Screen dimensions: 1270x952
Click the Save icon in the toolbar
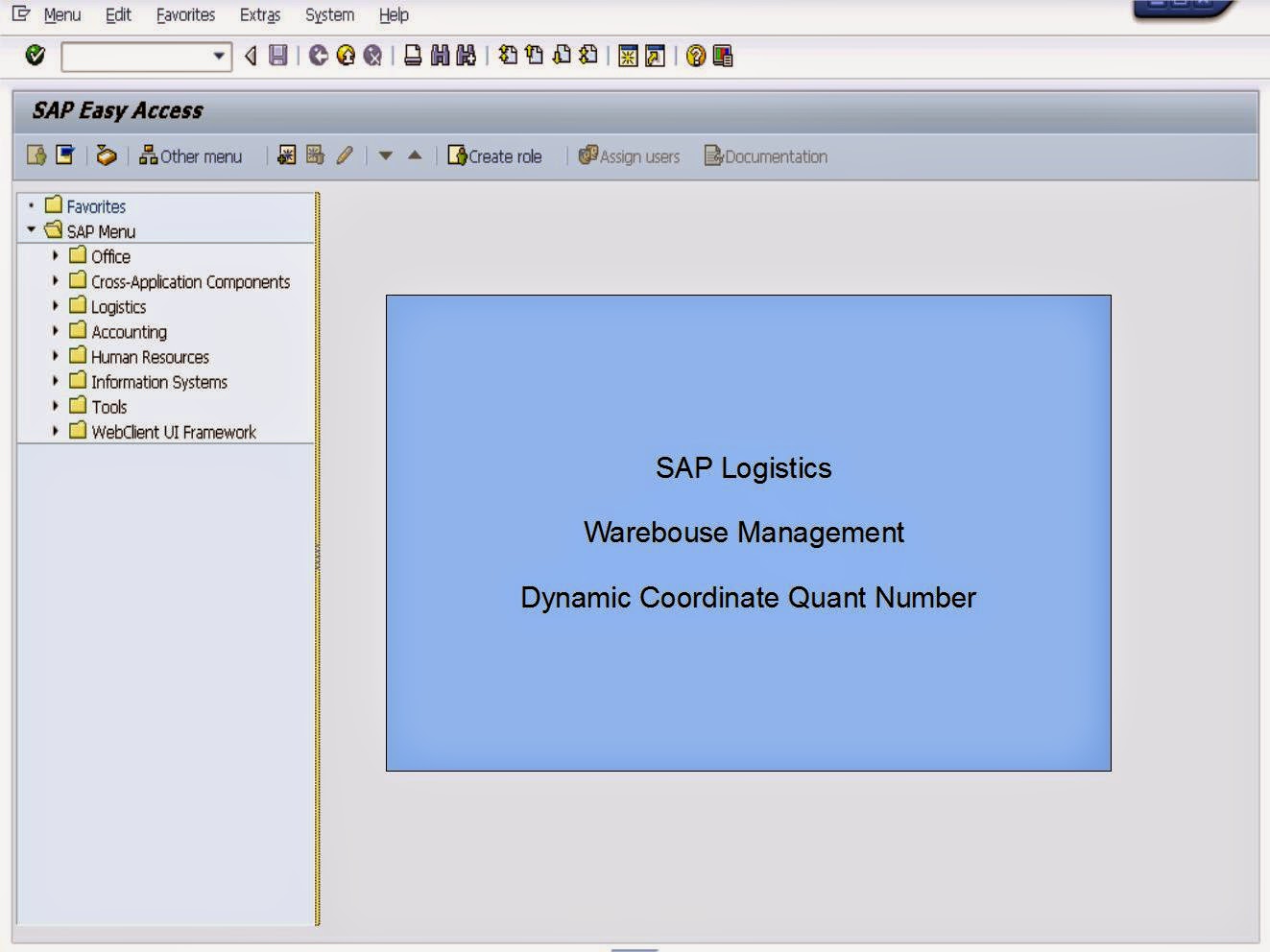click(276, 56)
